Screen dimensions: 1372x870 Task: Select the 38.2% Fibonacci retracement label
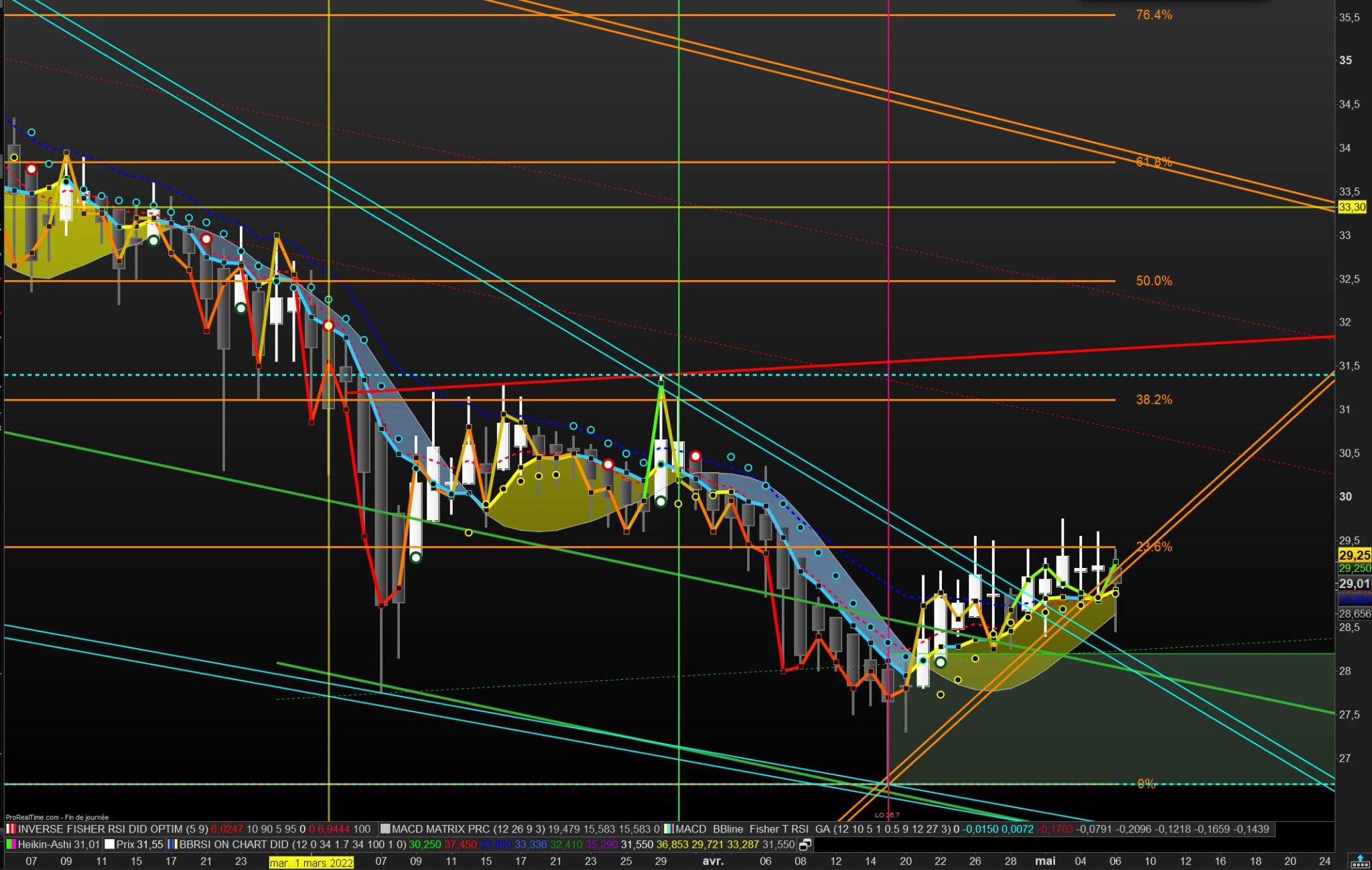point(1154,400)
